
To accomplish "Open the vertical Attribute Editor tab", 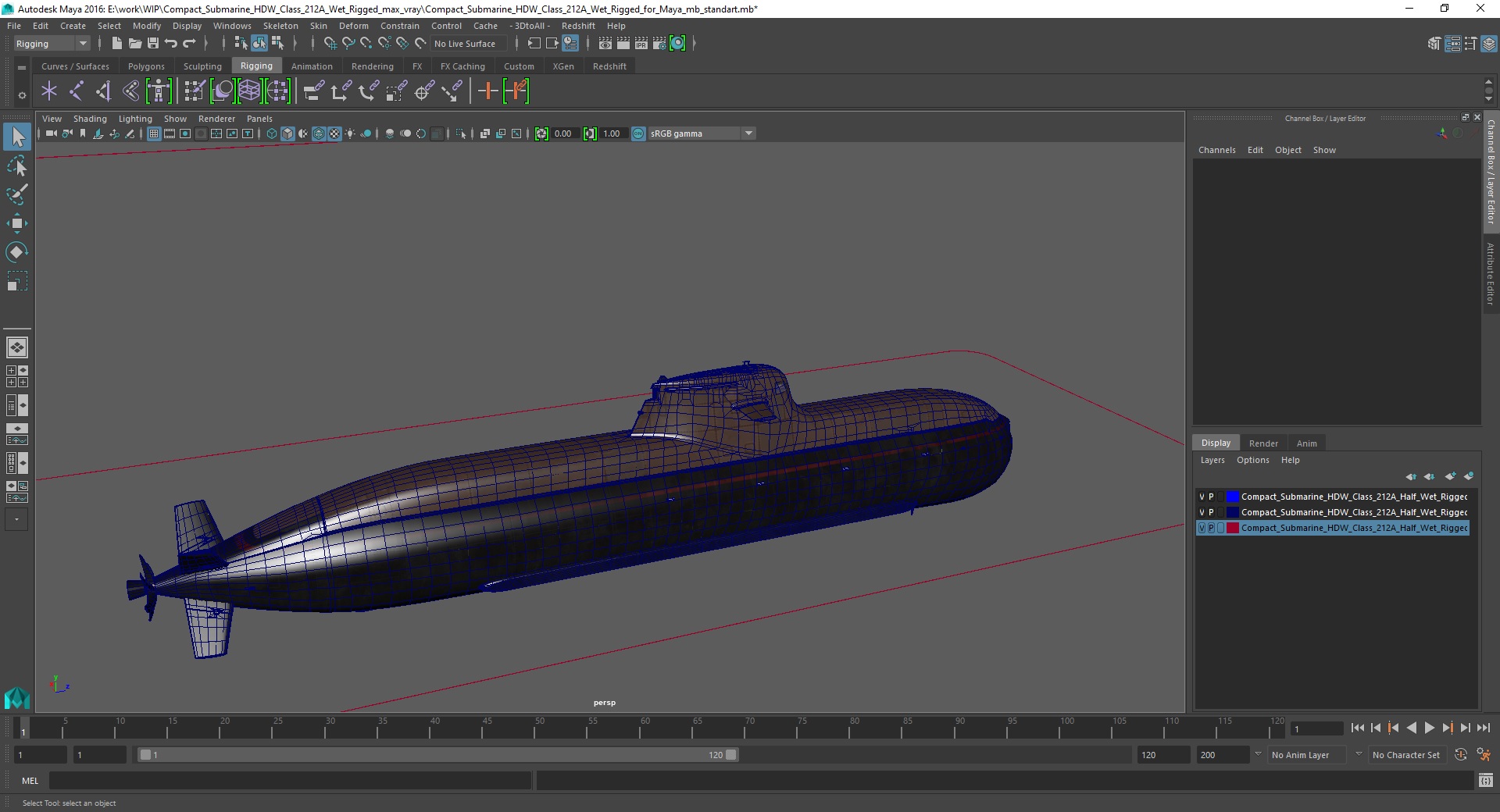I will (1491, 273).
